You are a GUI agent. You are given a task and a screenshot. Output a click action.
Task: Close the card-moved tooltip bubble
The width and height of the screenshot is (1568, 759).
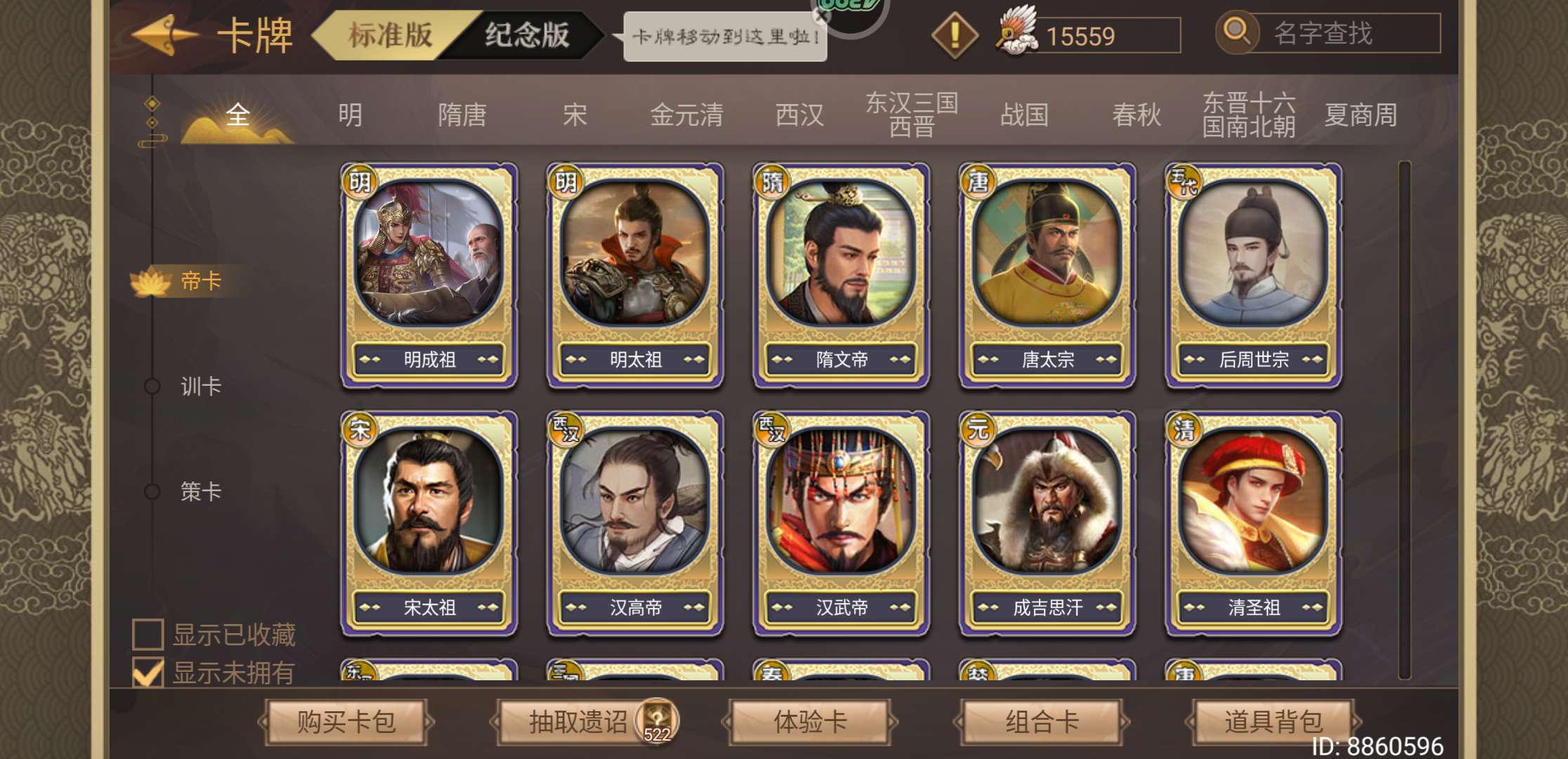pyautogui.click(x=821, y=16)
